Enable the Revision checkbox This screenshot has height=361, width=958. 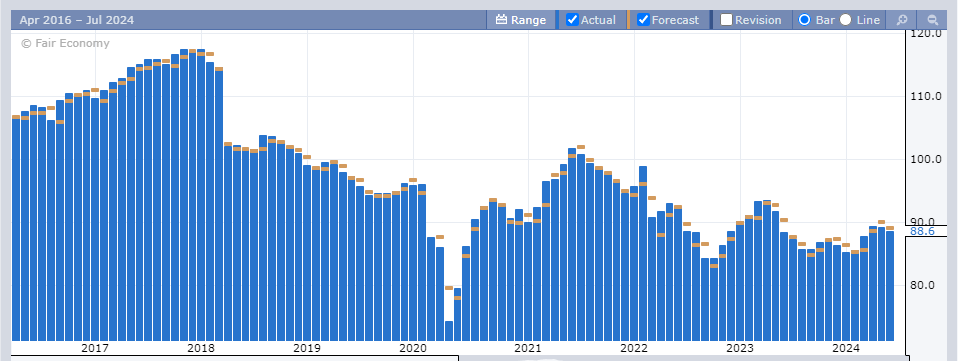726,20
